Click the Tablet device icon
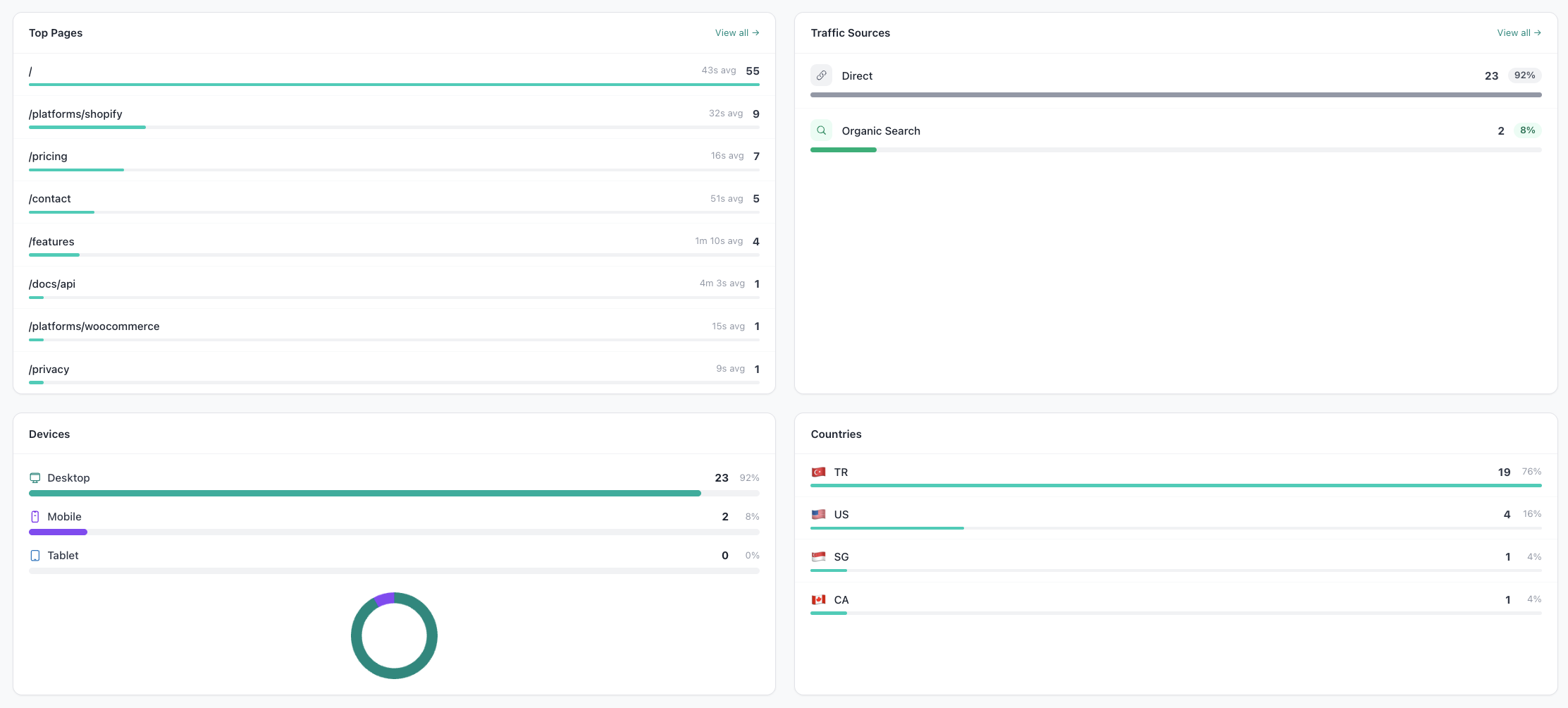Viewport: 1568px width, 708px height. click(x=35, y=555)
